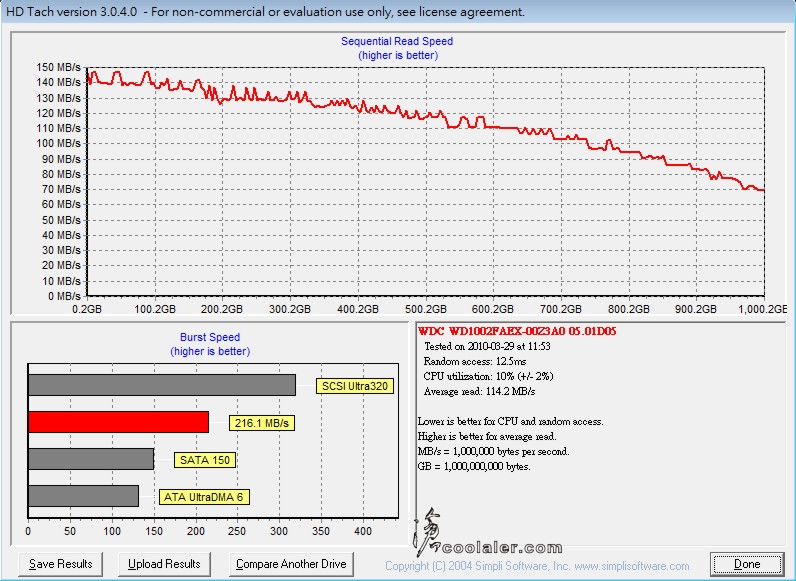Click the ATA UltraDMA 6 label

(204, 497)
